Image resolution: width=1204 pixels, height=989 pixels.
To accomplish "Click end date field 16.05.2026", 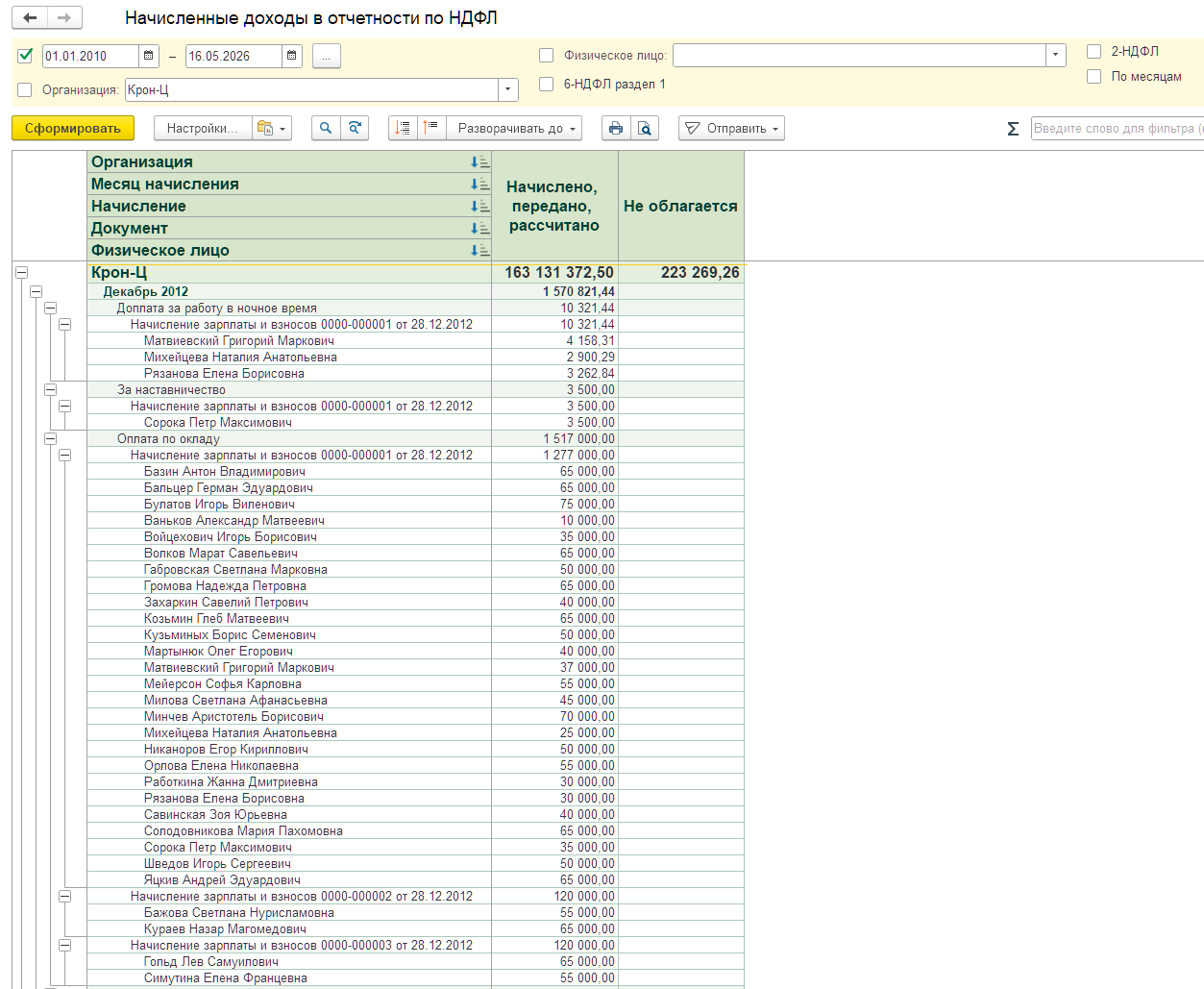I will click(234, 56).
